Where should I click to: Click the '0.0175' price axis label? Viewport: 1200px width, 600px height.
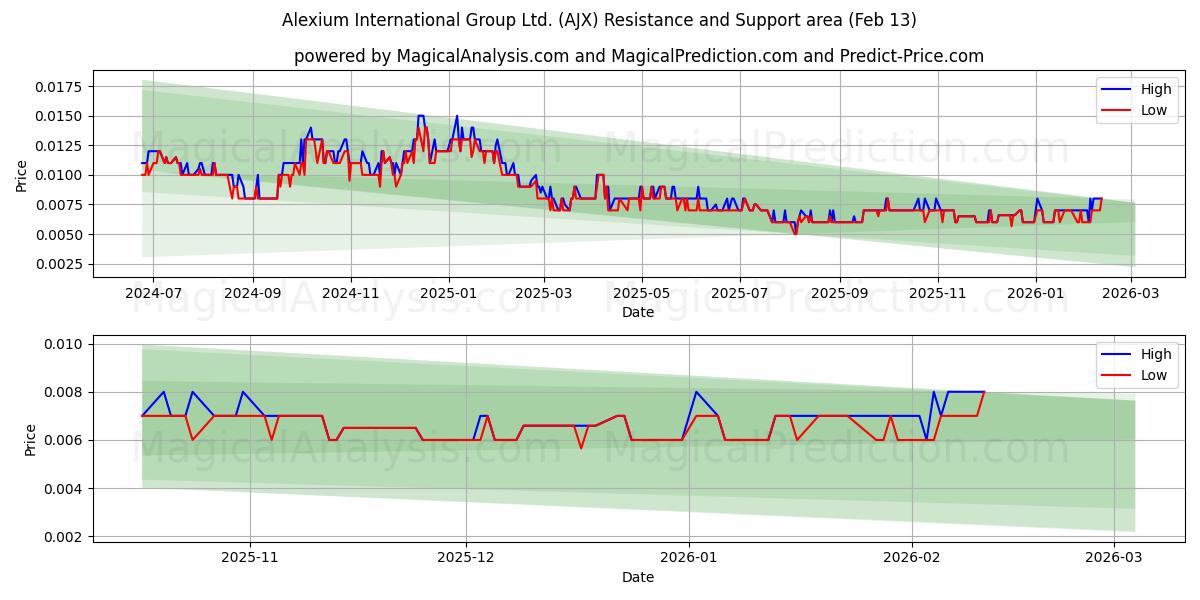pyautogui.click(x=61, y=88)
